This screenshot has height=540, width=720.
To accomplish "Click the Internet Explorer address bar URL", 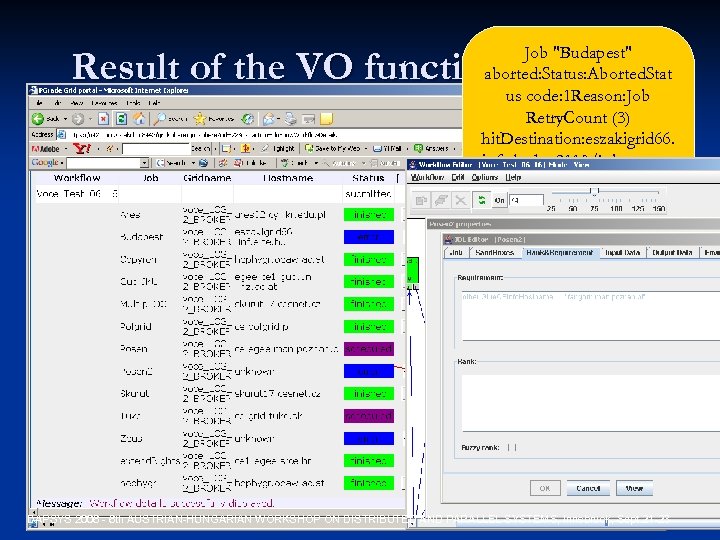I will [x=205, y=135].
